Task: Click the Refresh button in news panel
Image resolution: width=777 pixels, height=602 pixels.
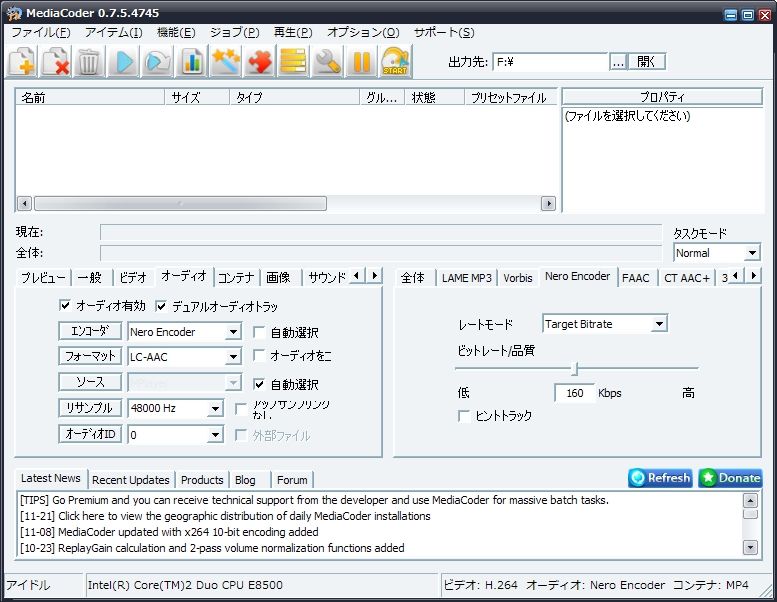Action: click(x=660, y=478)
